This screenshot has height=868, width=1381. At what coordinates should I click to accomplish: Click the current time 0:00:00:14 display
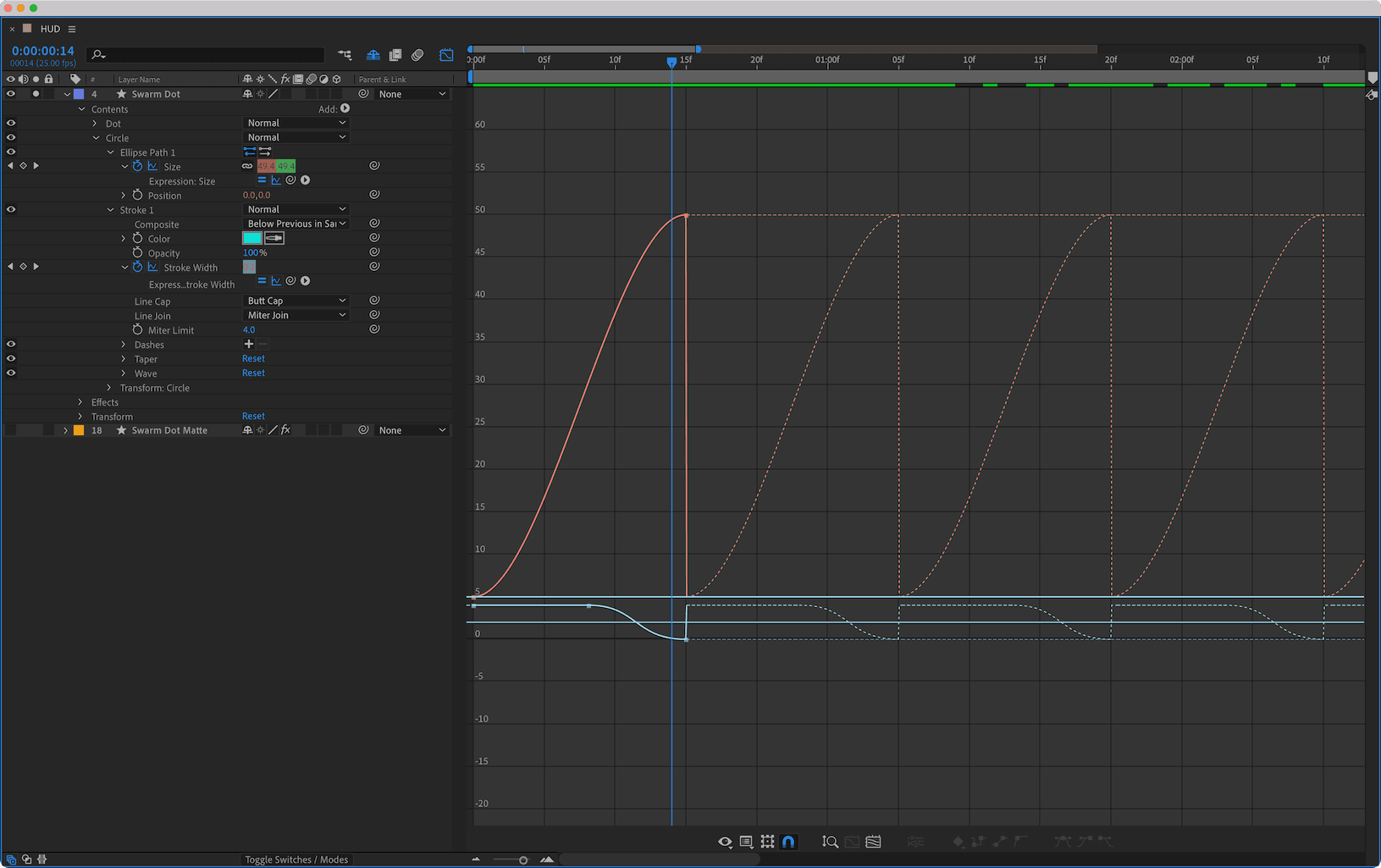(42, 51)
